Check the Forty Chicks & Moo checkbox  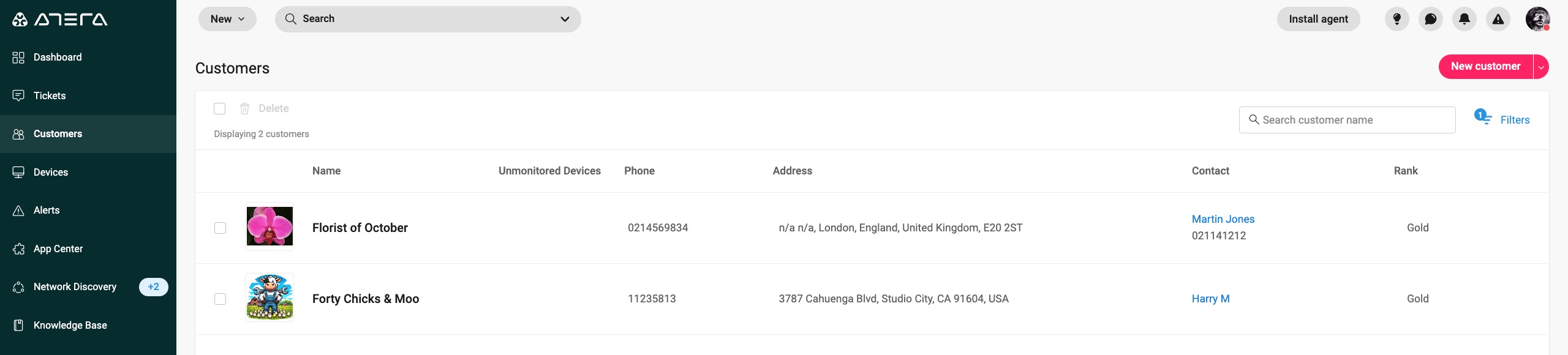click(x=220, y=299)
